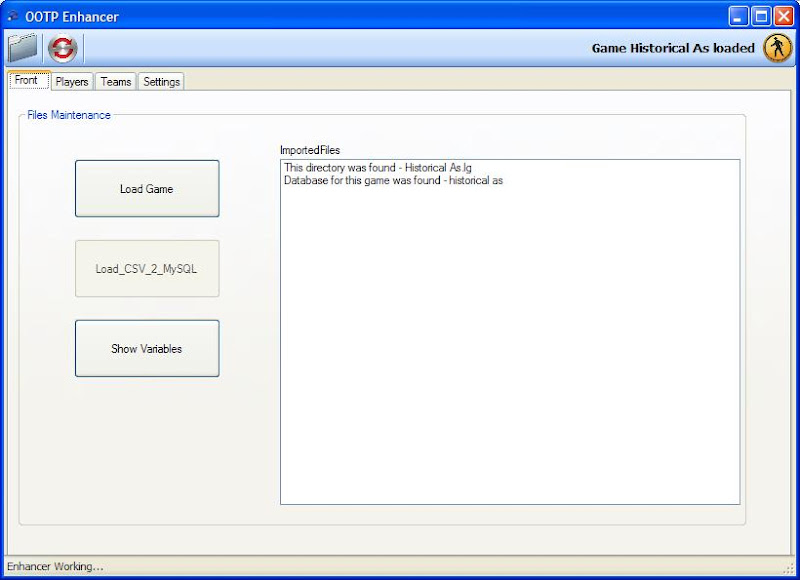Click the disabled Load_CSV_2_MySQL button
This screenshot has width=800, height=580.
[x=146, y=268]
